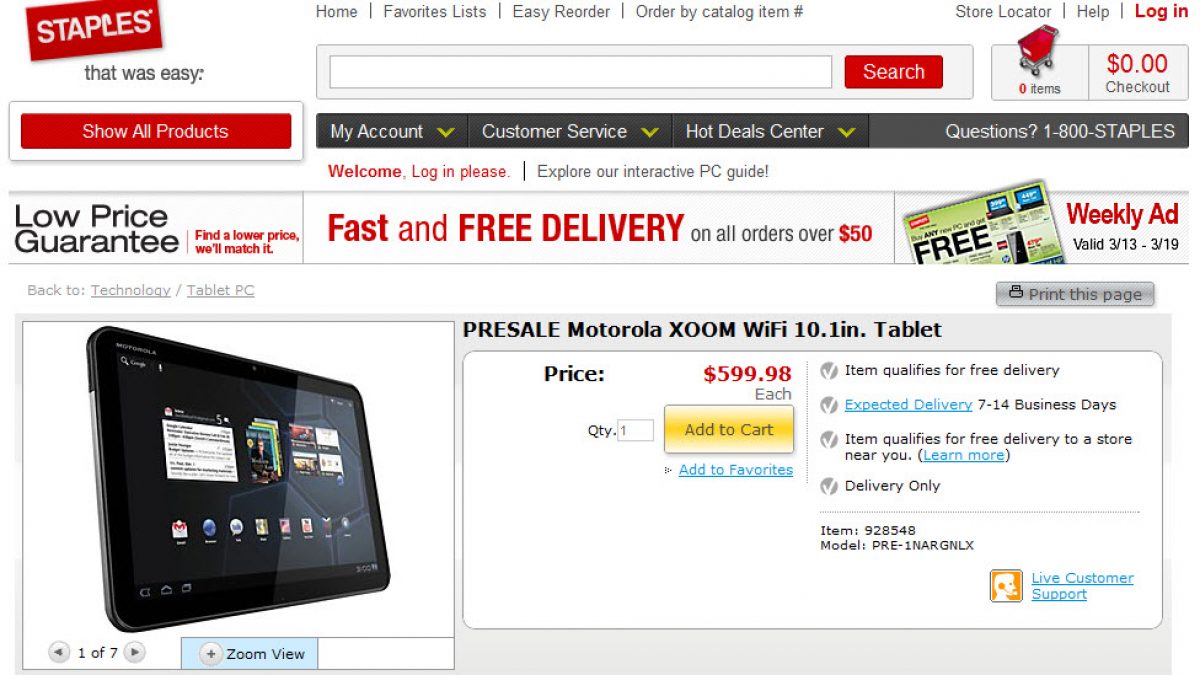Image resolution: width=1200 pixels, height=675 pixels.
Task: Click the Motorola XOOM tablet product image
Action: pos(238,477)
